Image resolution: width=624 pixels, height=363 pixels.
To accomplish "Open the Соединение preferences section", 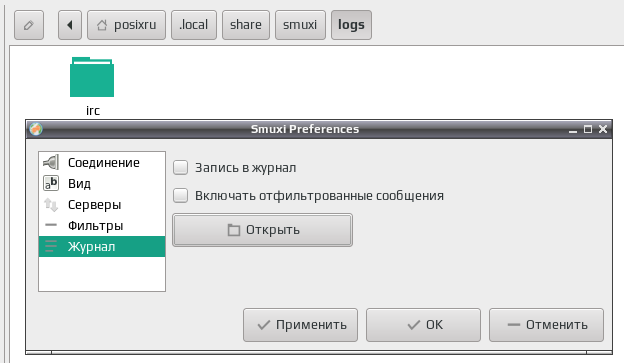I will [102, 162].
